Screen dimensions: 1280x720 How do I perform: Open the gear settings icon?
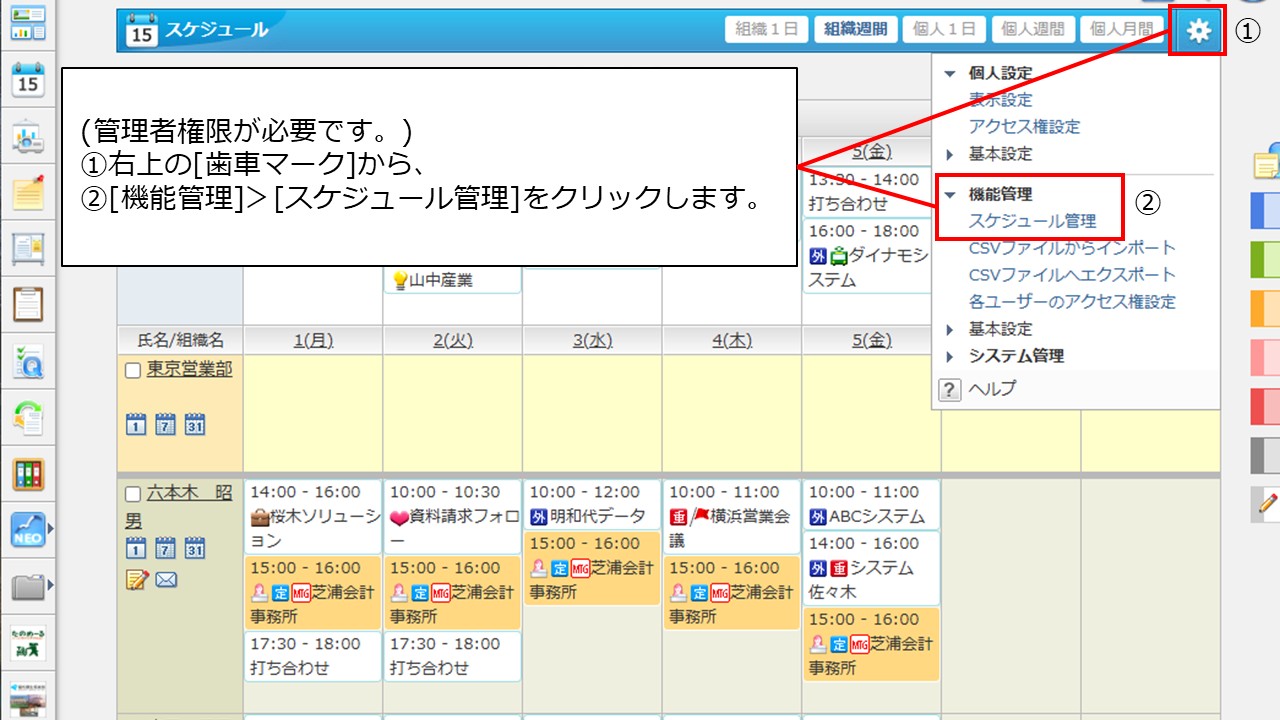1196,28
